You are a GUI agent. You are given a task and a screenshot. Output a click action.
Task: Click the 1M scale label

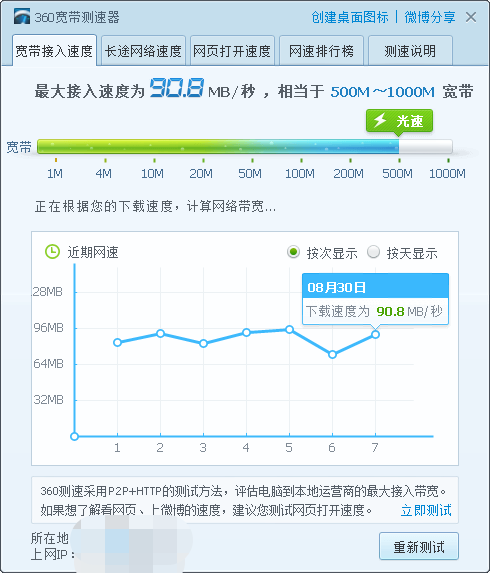[x=55, y=174]
